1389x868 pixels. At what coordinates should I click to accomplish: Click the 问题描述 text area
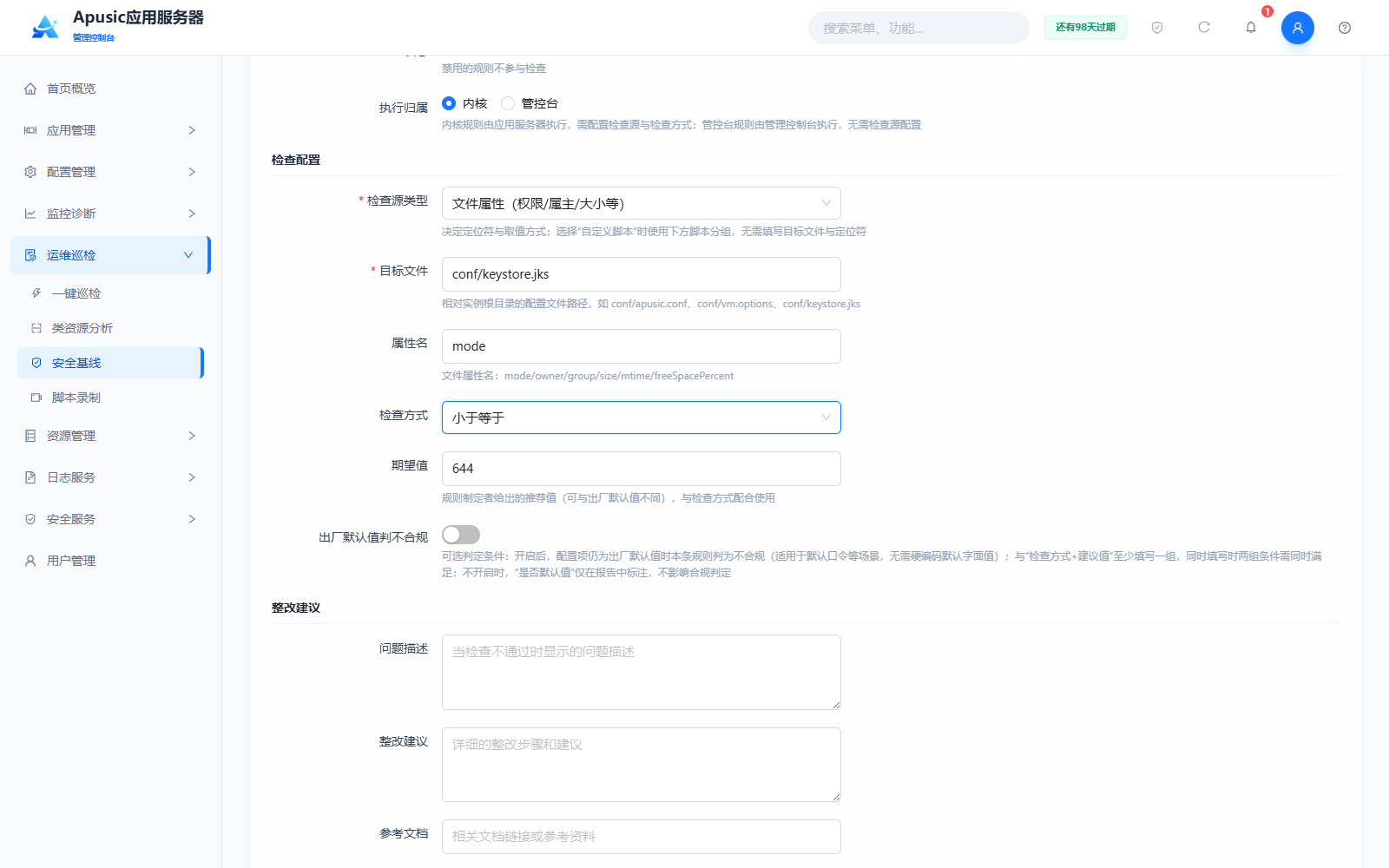642,672
